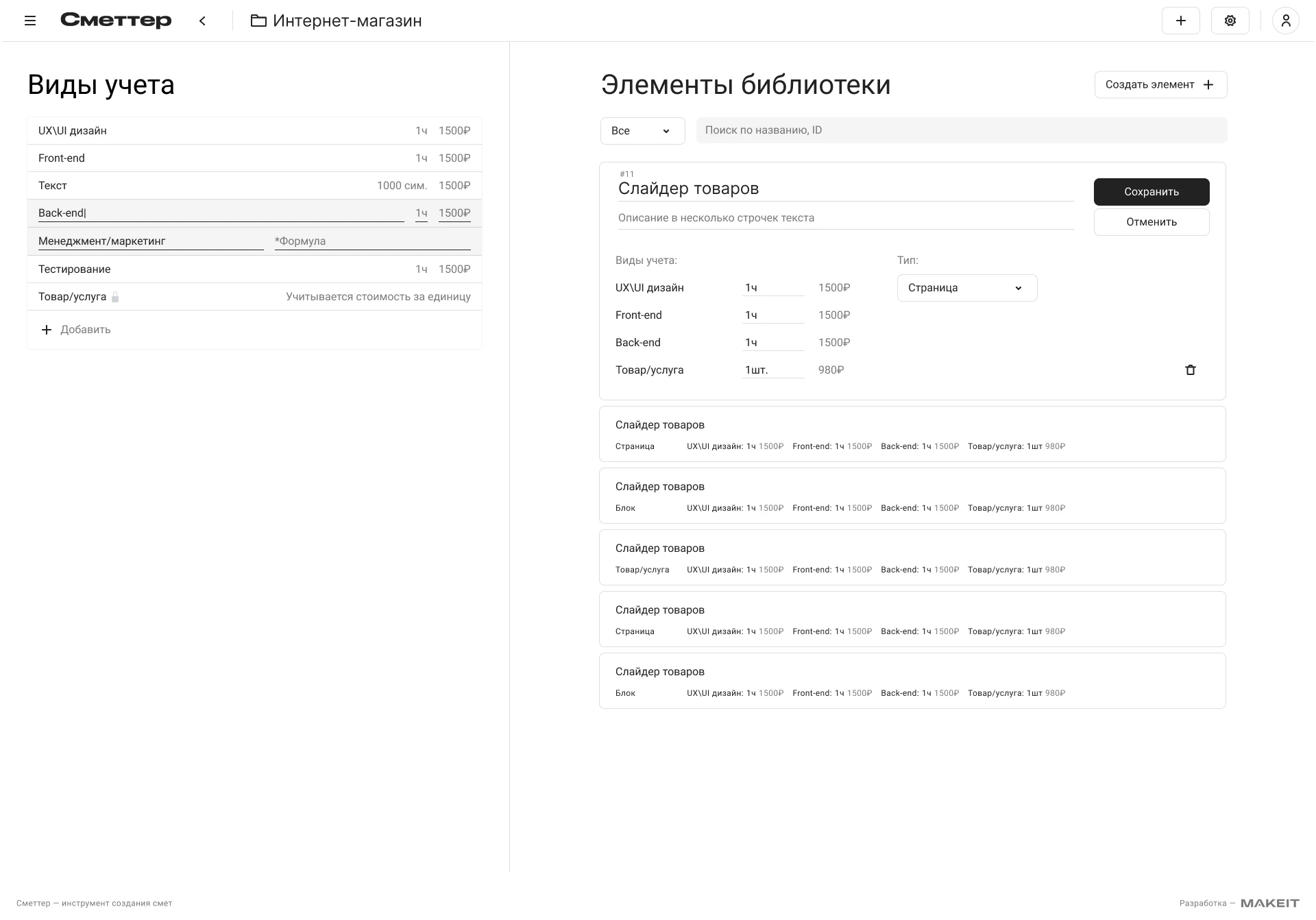Delete element with the trash icon
This screenshot has height=920, width=1316.
[1190, 370]
